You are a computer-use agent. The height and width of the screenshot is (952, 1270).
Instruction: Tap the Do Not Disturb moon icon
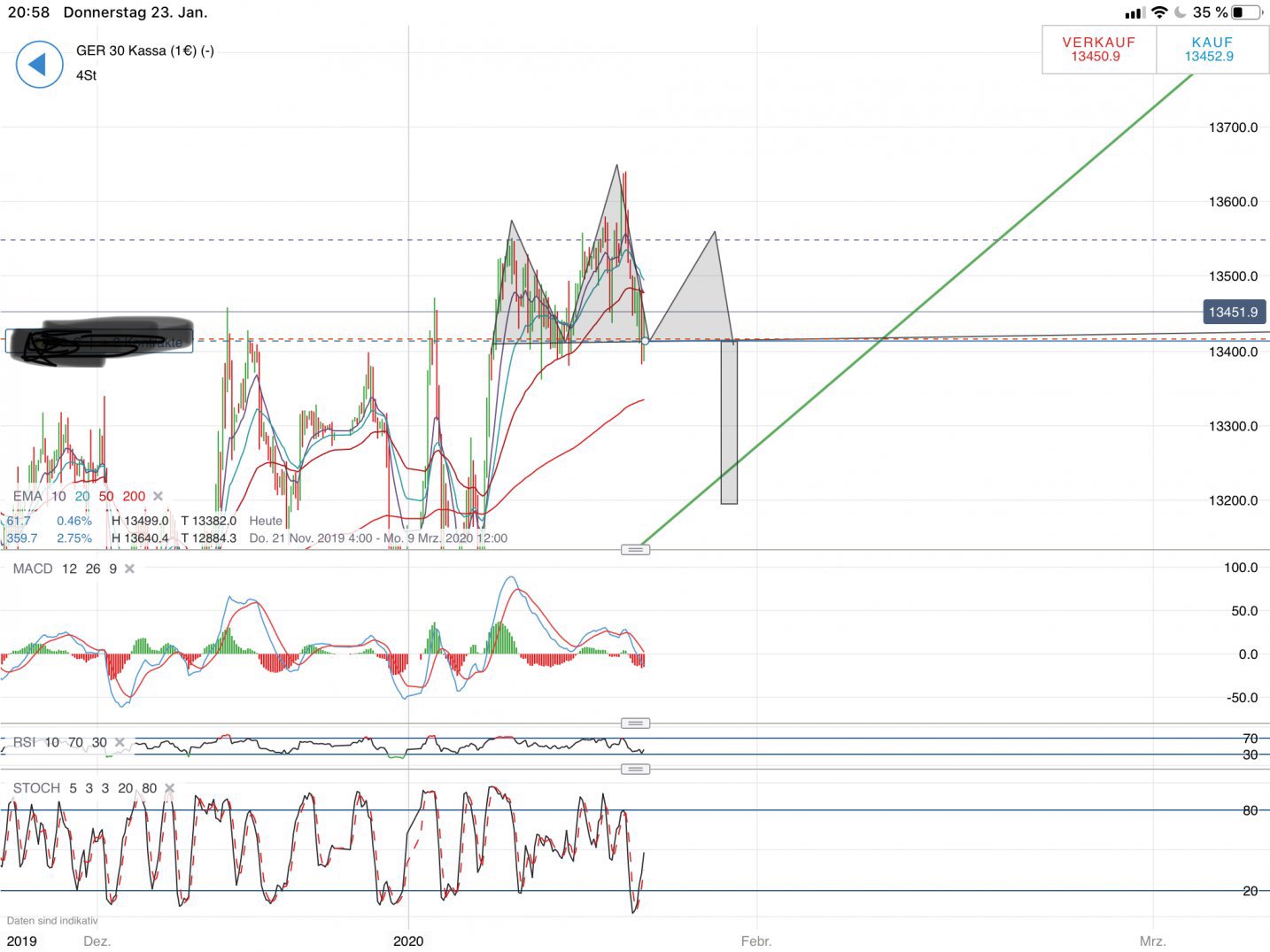pyautogui.click(x=1181, y=12)
